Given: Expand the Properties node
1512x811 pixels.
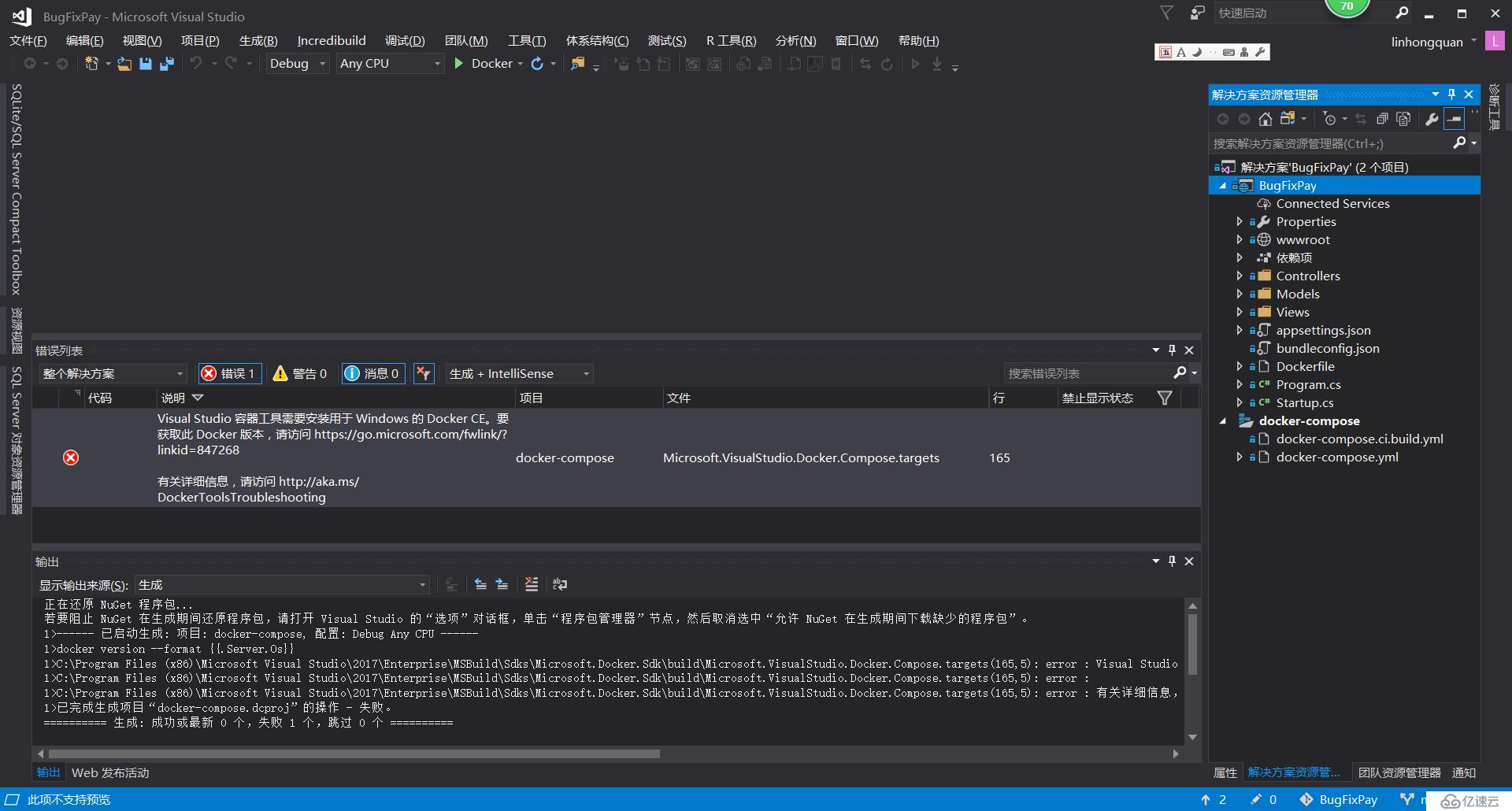Looking at the screenshot, I should (1240, 221).
